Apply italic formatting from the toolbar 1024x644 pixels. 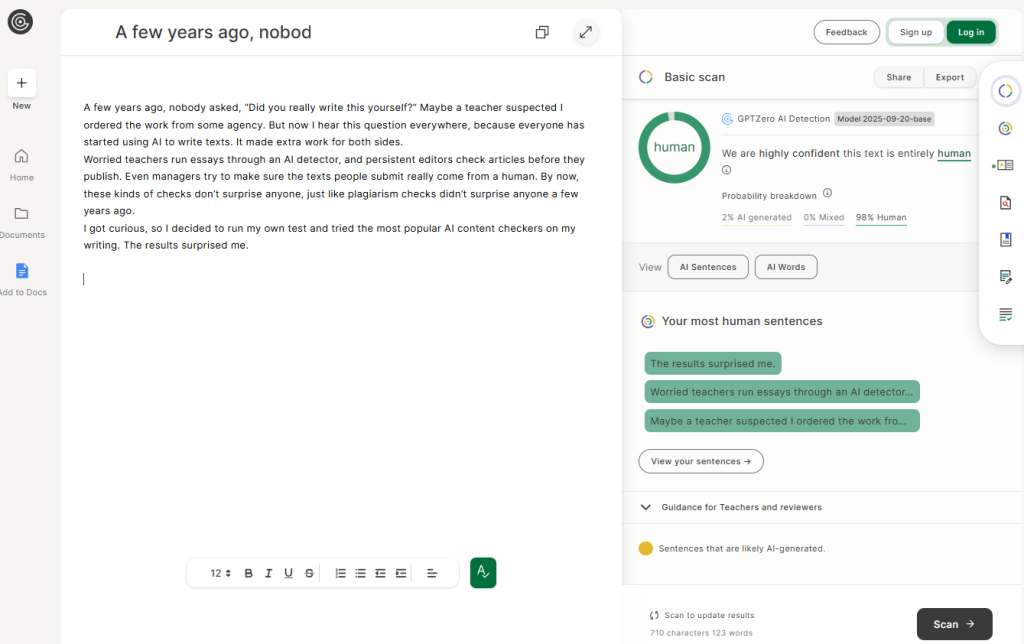coord(268,573)
